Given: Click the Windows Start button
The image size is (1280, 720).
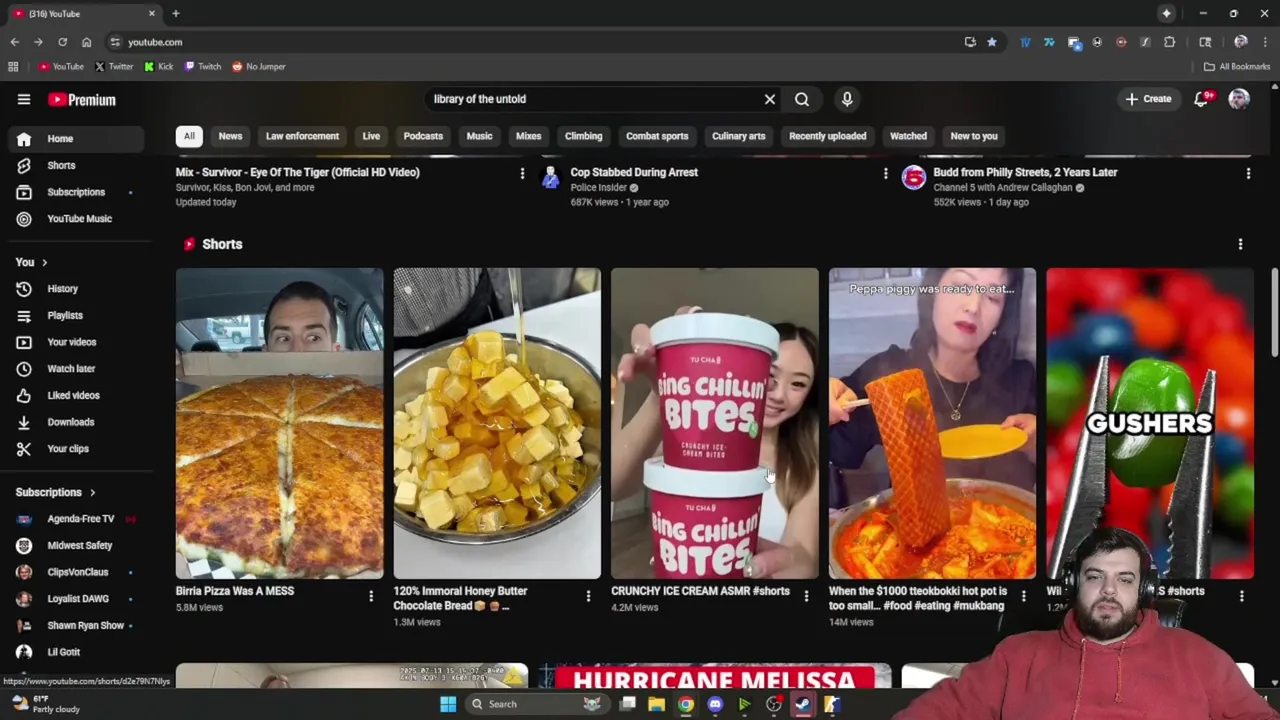Looking at the screenshot, I should 448,704.
